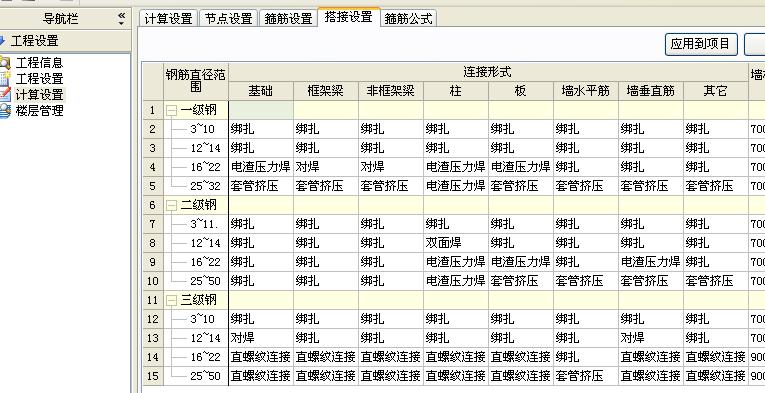
Task: Click the 楼层管理 icon in the sidebar
Action: tap(4, 111)
